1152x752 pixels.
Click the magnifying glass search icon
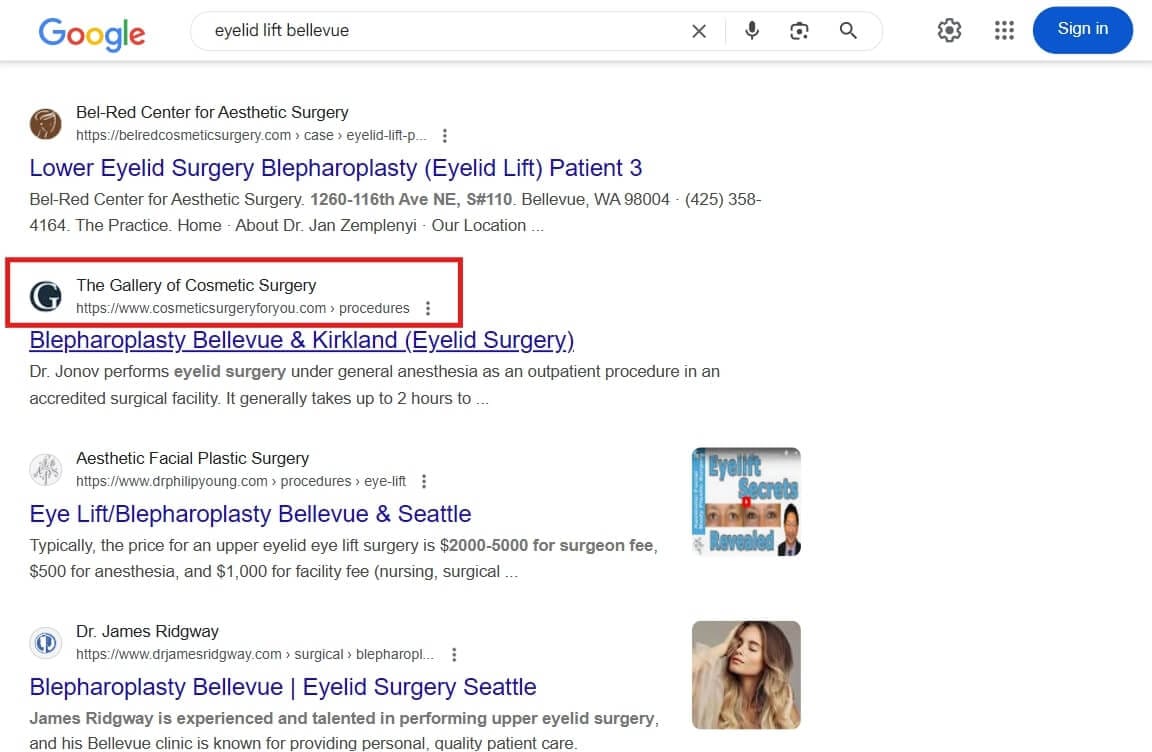pyautogui.click(x=848, y=30)
